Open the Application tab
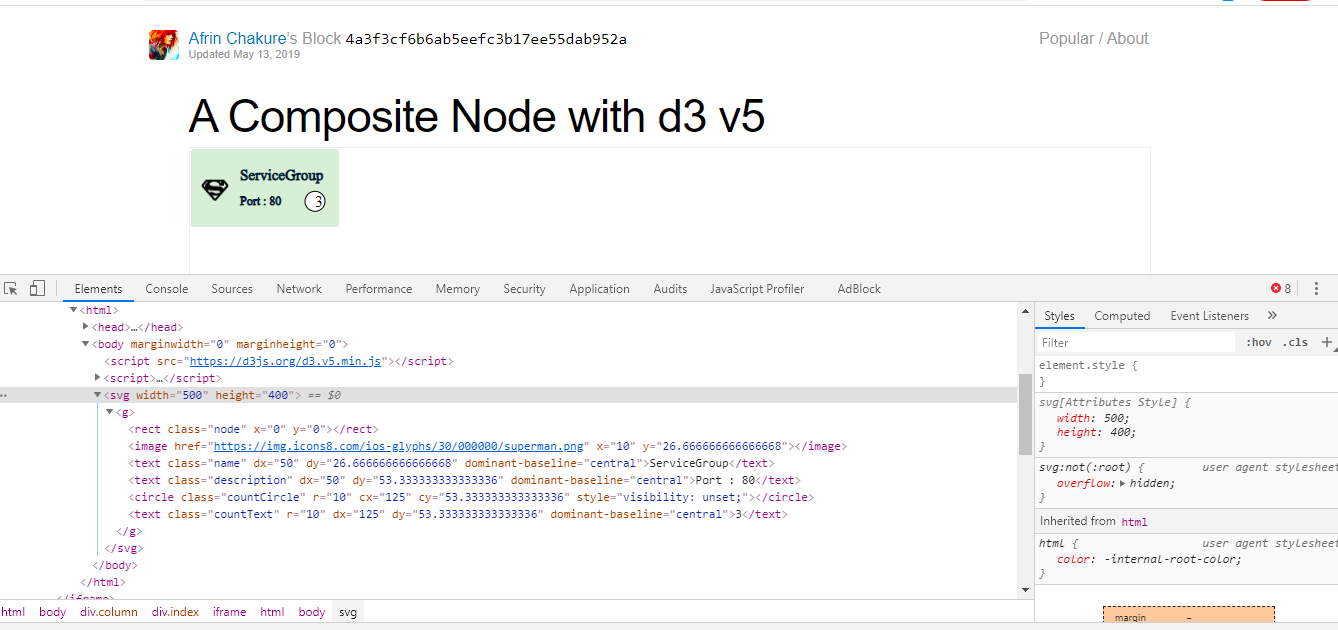 600,288
